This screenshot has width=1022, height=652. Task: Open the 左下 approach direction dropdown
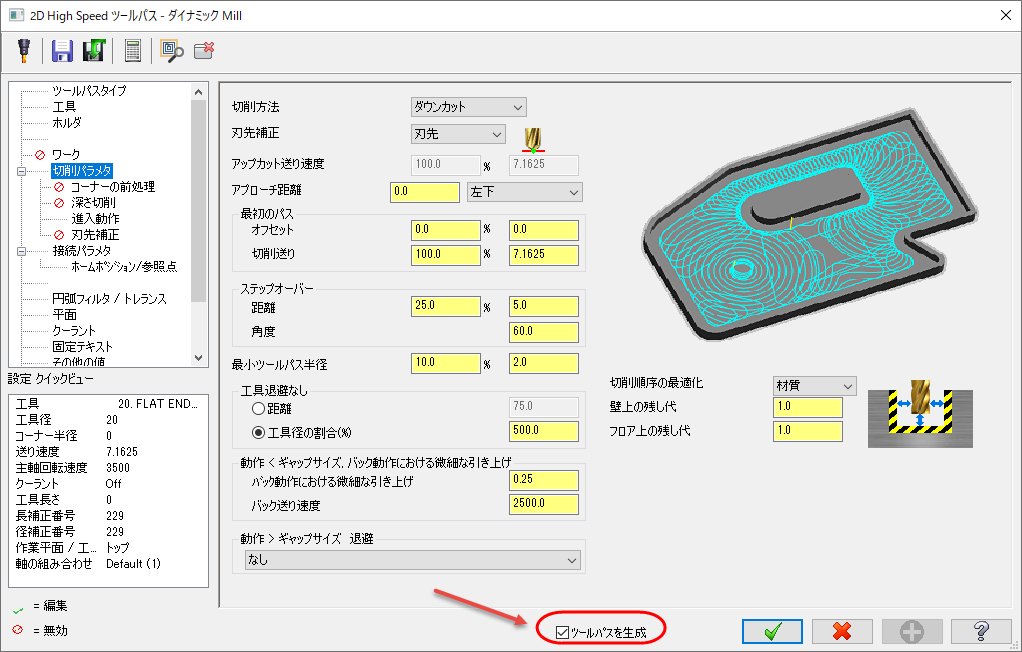tap(524, 191)
